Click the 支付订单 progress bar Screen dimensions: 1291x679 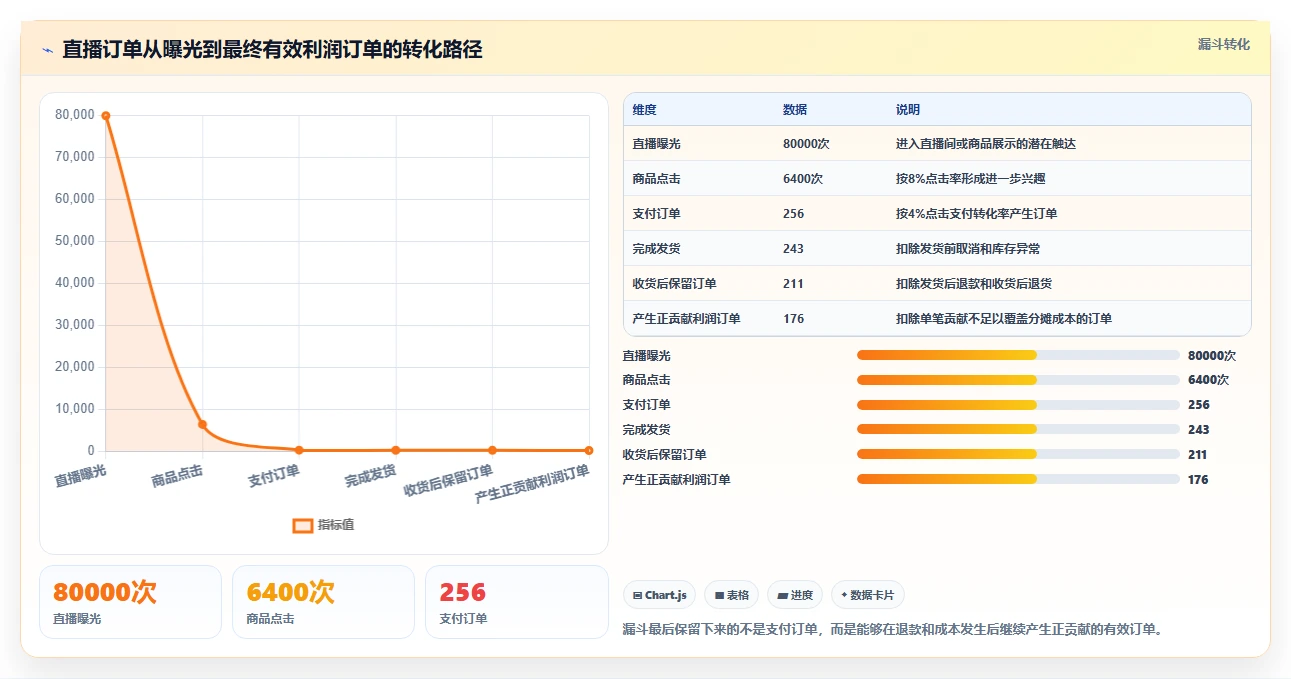tap(1018, 405)
